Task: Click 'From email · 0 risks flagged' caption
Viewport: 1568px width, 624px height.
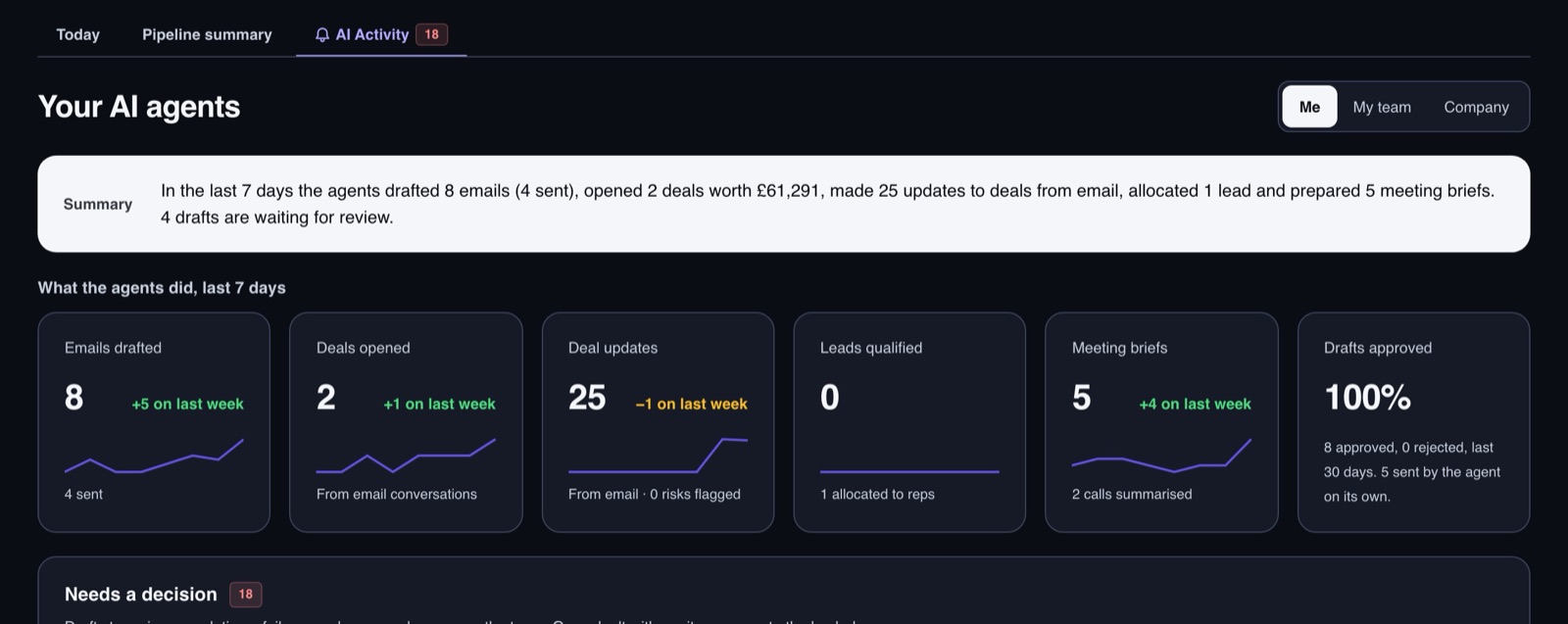Action: coord(655,494)
